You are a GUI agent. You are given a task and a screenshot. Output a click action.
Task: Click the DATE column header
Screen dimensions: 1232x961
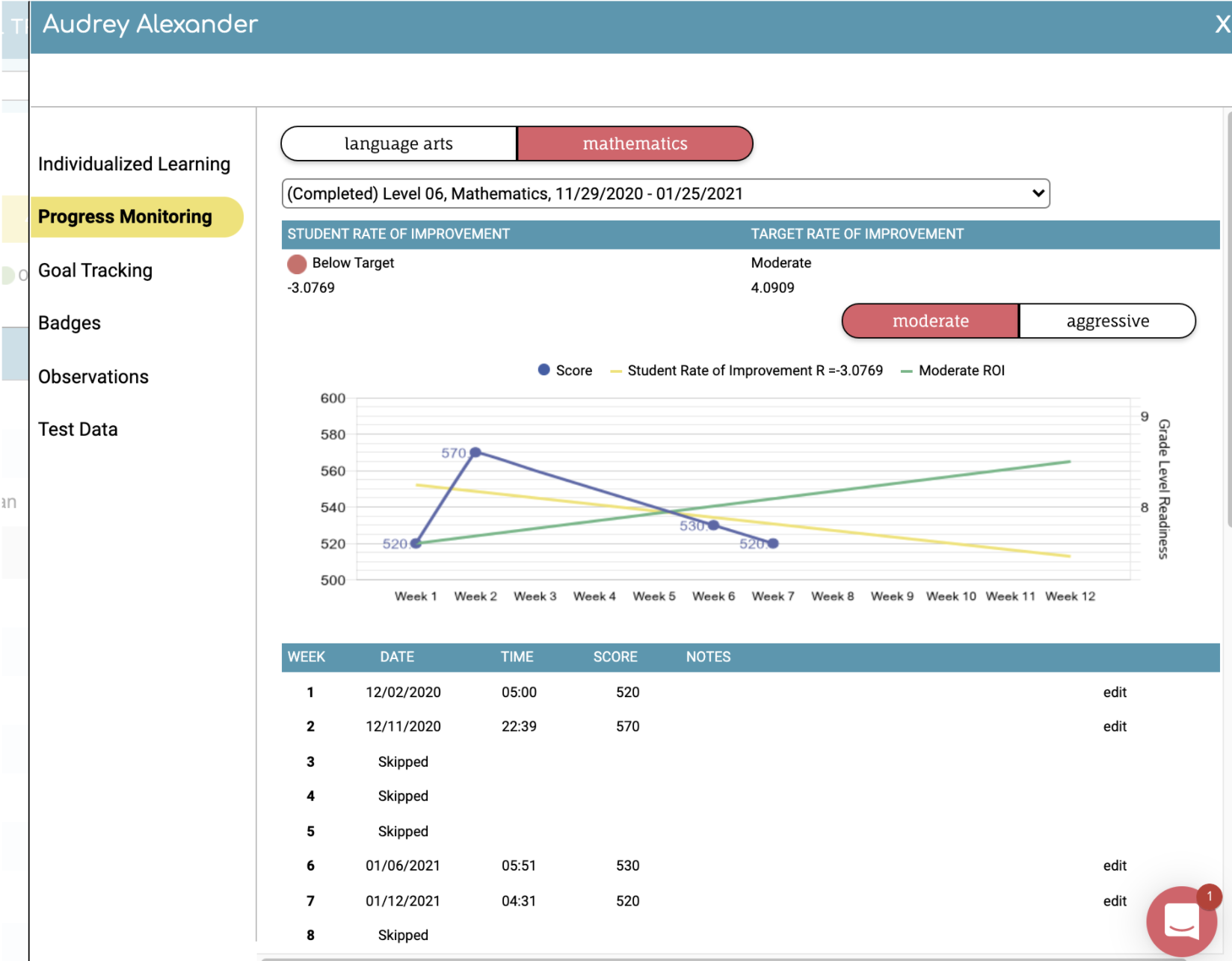tap(397, 657)
